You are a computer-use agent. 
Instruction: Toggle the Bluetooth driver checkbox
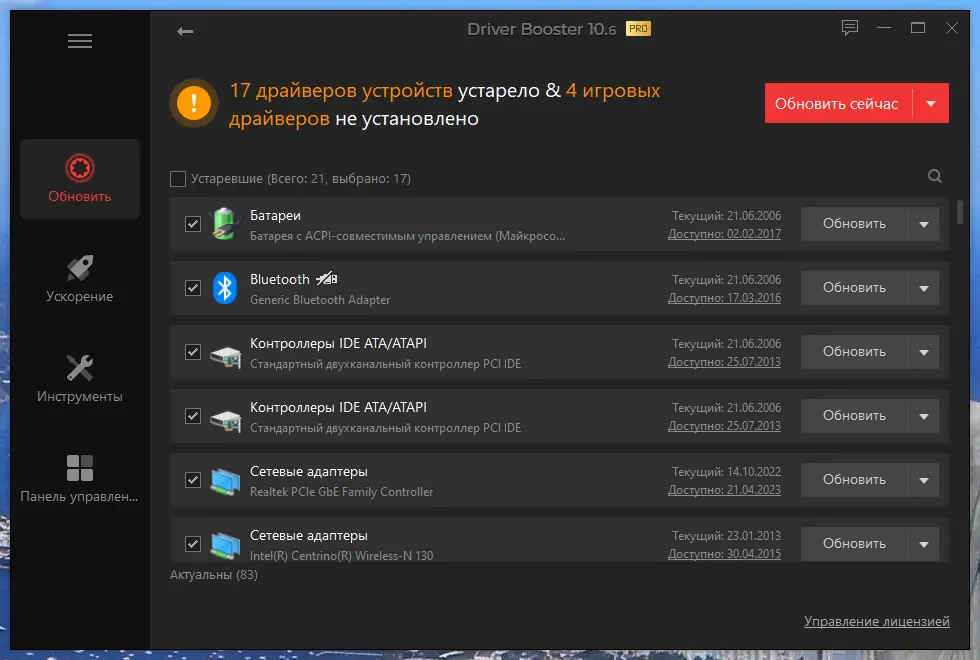[192, 287]
